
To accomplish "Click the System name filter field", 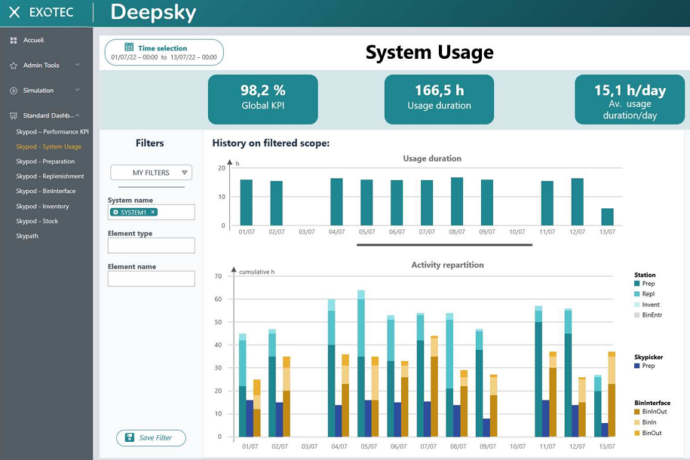I will [x=151, y=212].
